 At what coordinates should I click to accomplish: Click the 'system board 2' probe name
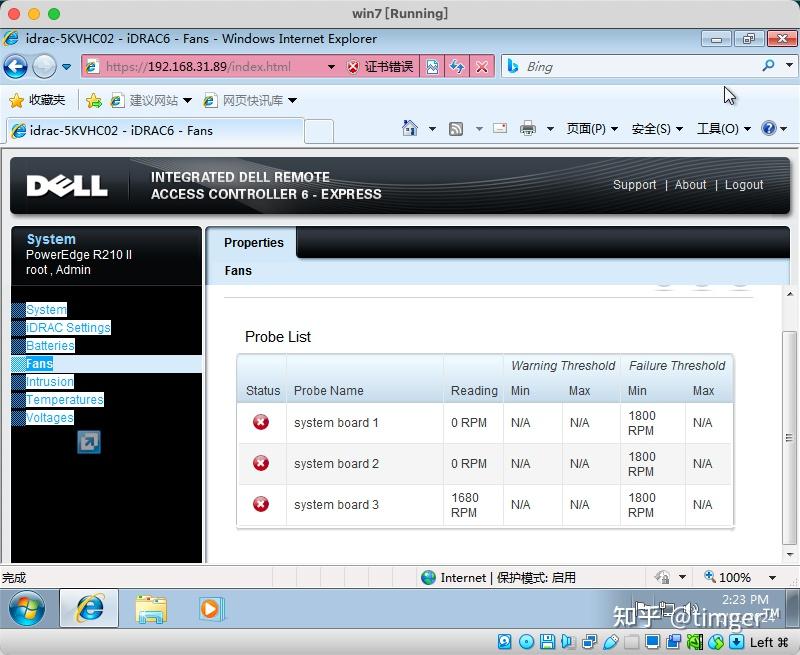(x=336, y=464)
